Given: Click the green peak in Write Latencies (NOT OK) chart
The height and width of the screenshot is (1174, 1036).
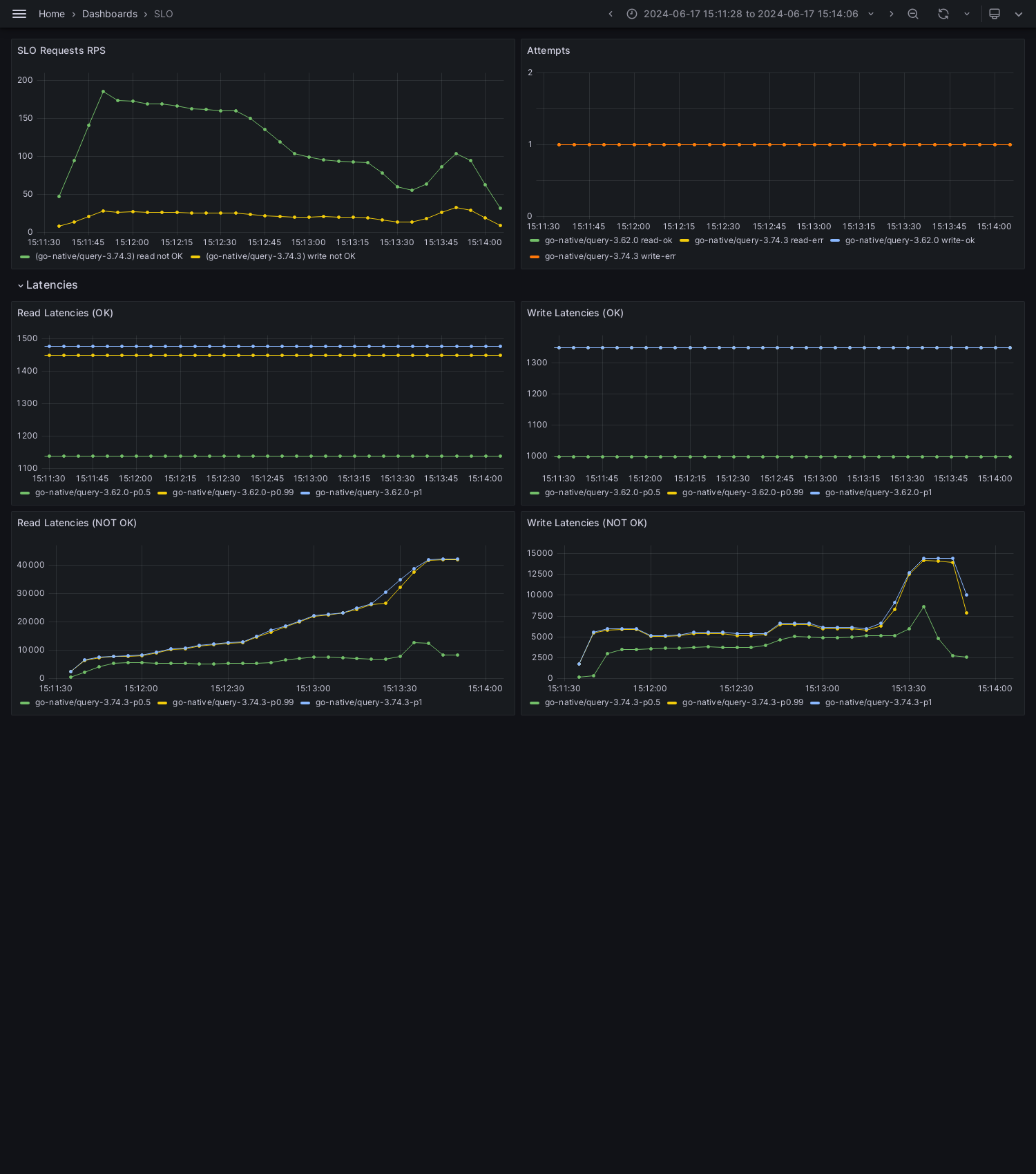Looking at the screenshot, I should (x=923, y=606).
